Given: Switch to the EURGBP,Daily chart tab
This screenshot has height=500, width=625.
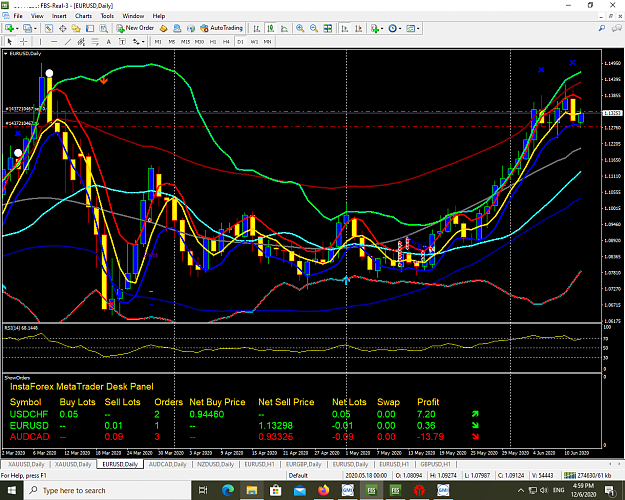Looking at the screenshot, I should pos(303,464).
